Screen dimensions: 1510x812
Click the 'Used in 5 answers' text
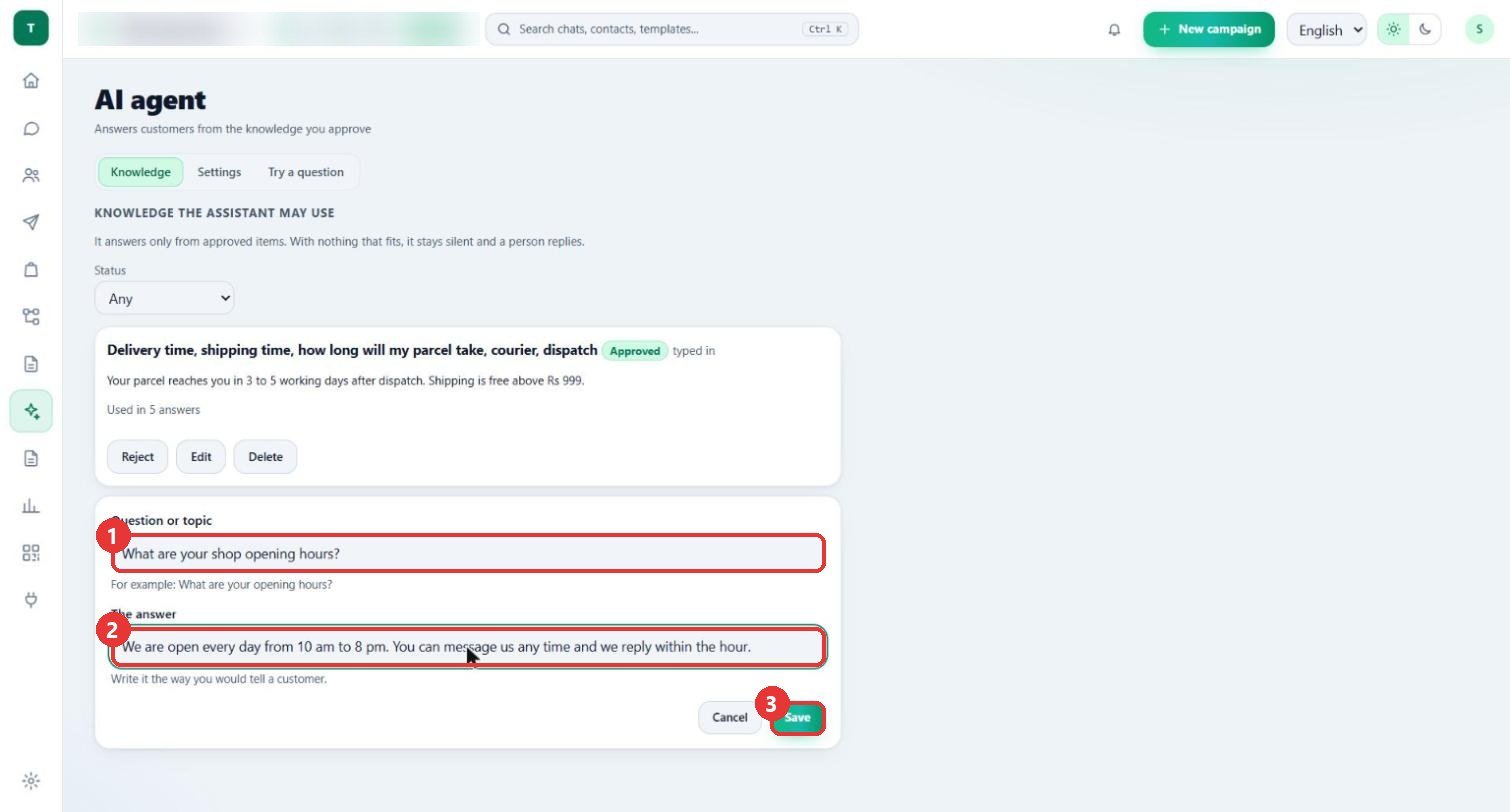click(x=153, y=410)
